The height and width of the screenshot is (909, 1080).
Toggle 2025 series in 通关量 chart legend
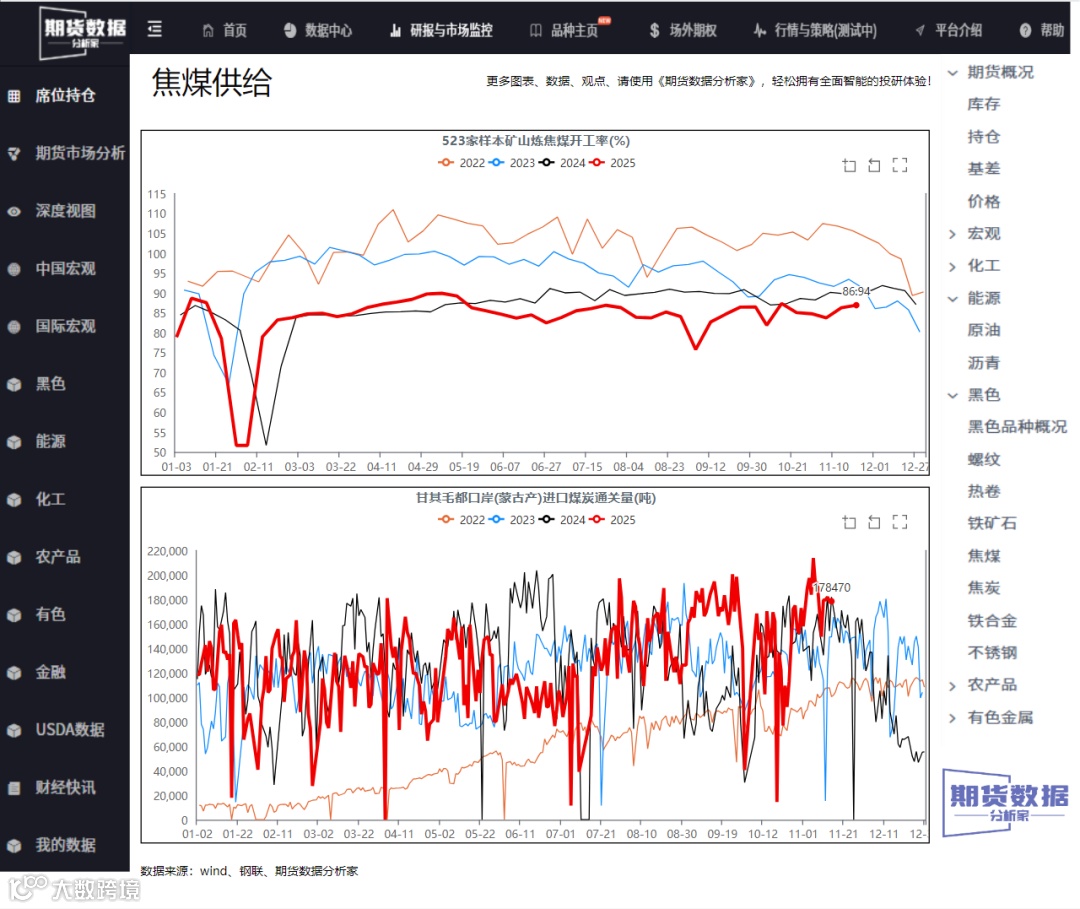(612, 520)
